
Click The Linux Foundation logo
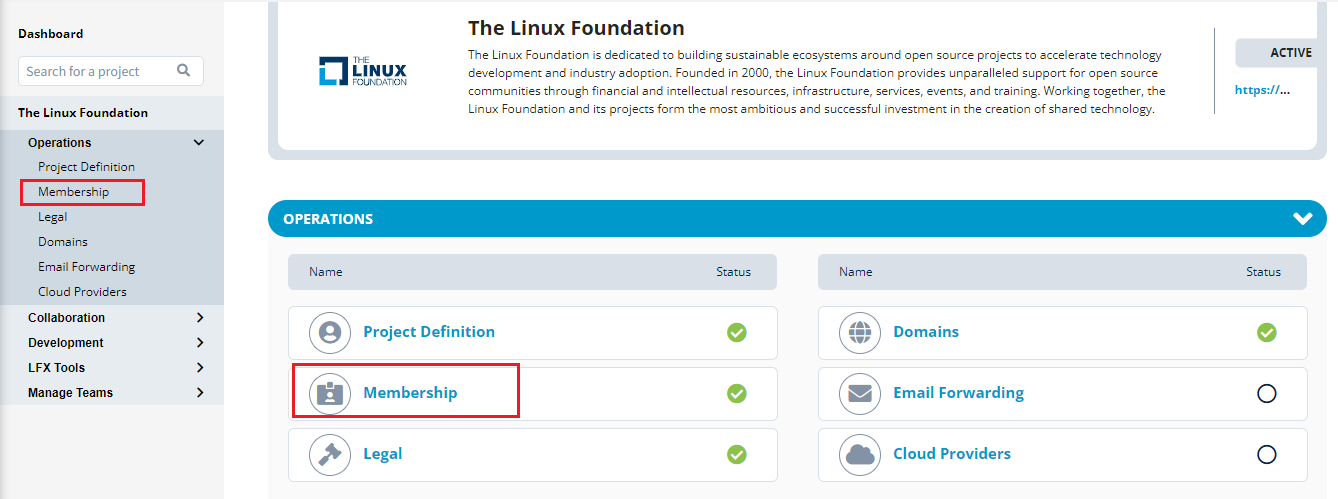point(363,71)
